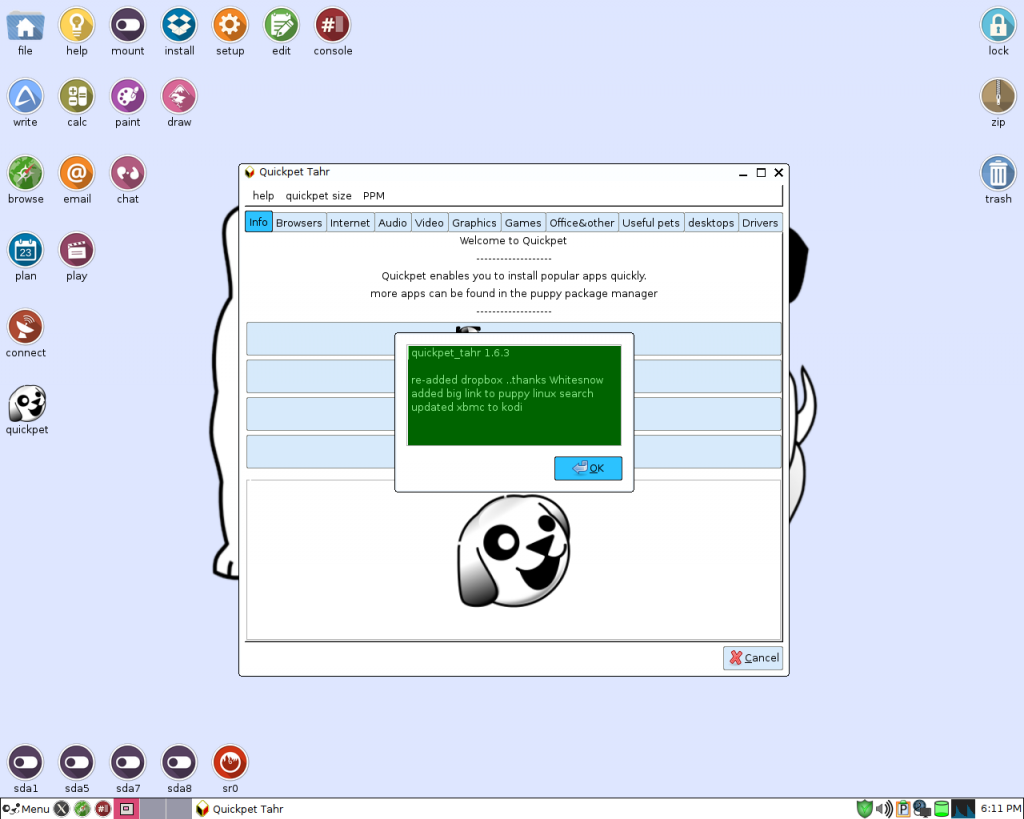Open the Menu start button
The image size is (1024, 819).
tap(26, 809)
